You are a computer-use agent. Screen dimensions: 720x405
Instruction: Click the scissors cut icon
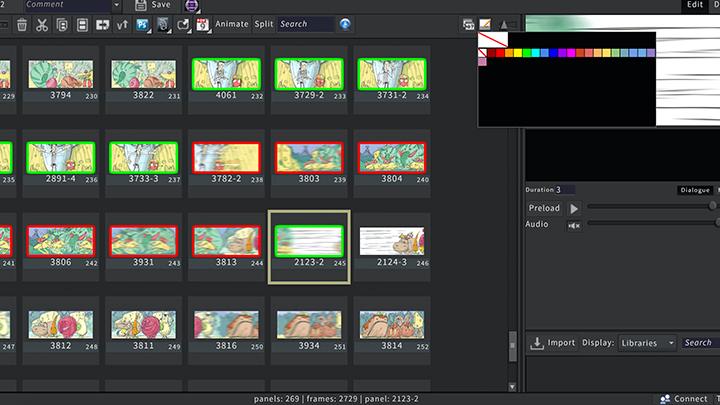click(41, 24)
